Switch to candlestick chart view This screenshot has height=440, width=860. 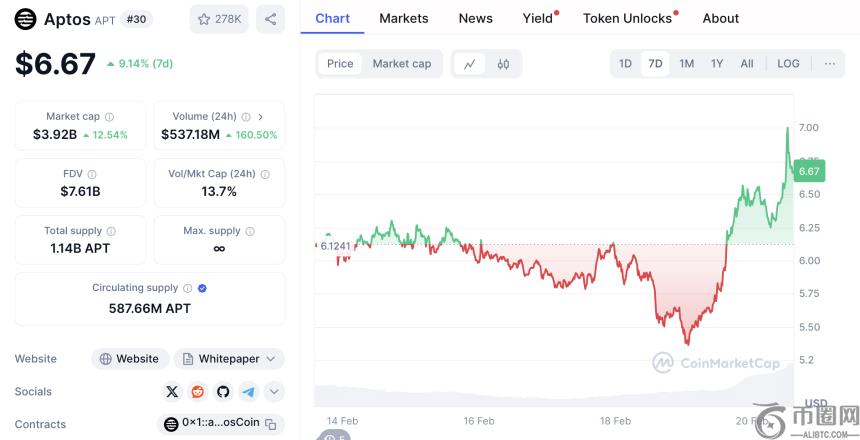click(x=503, y=64)
